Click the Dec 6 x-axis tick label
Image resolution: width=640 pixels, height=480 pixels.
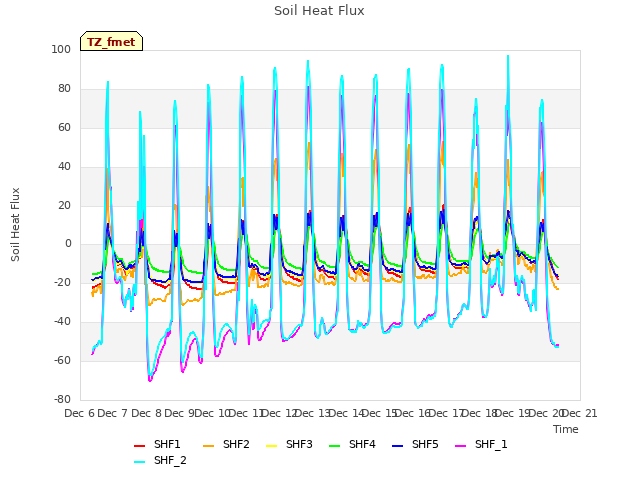click(79, 413)
